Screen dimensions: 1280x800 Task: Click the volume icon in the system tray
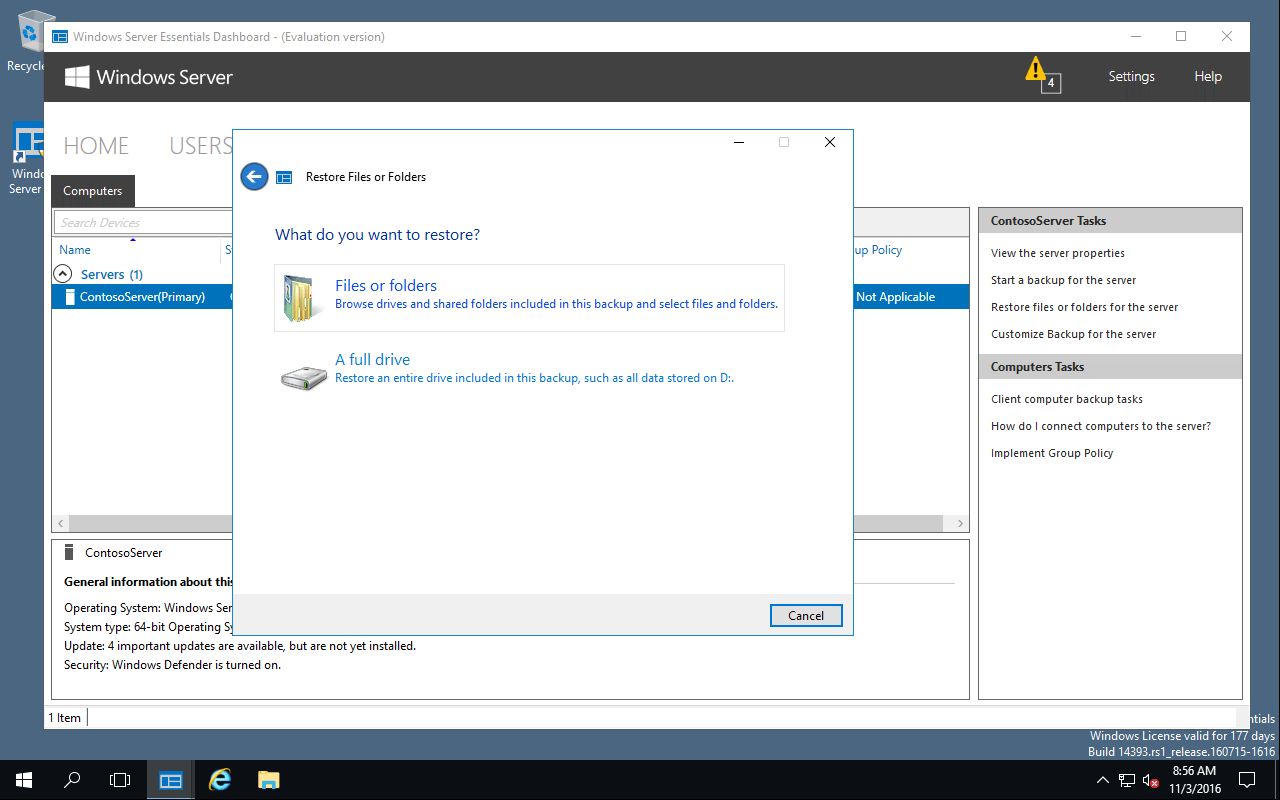[x=1151, y=780]
